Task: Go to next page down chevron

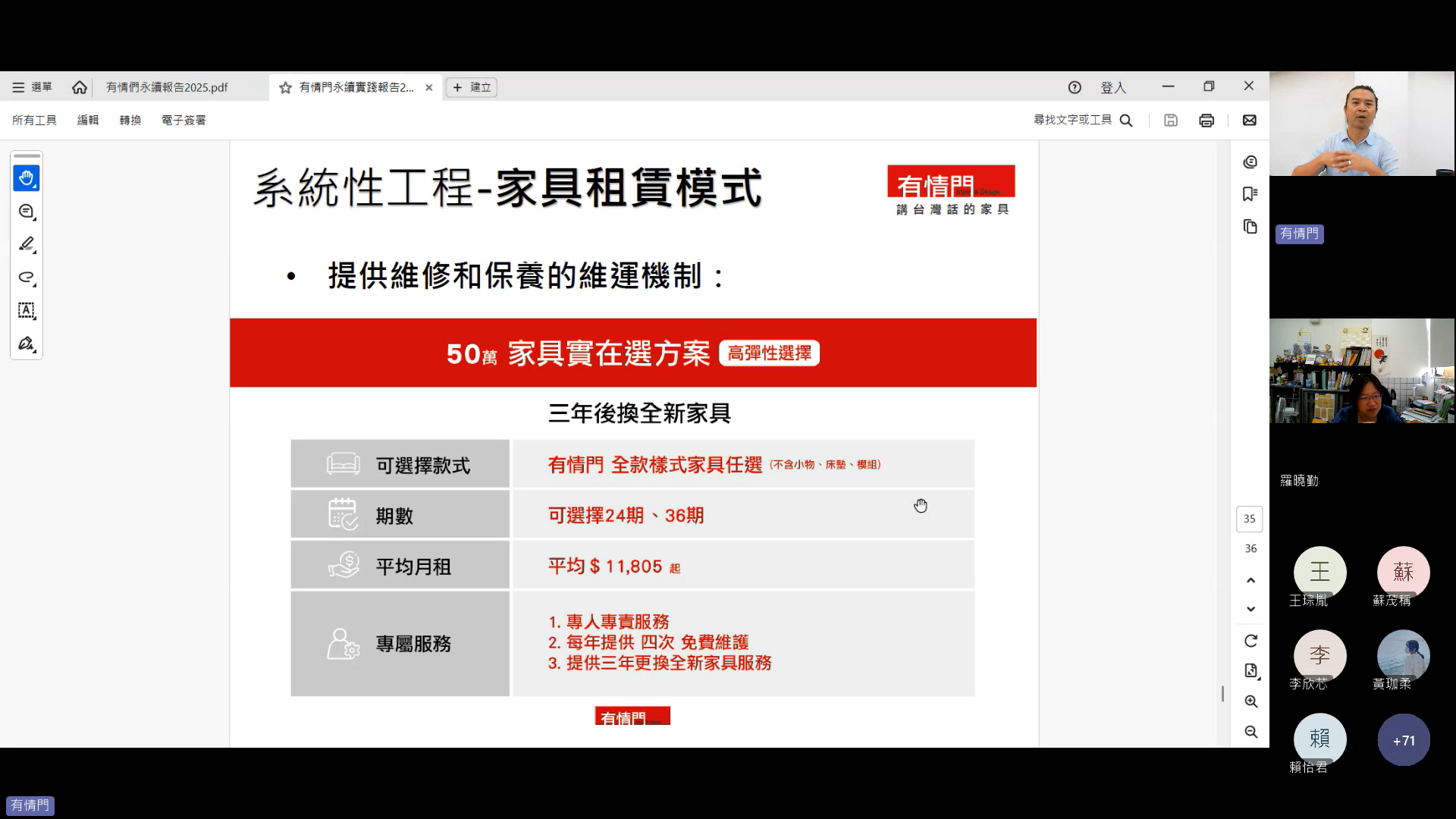Action: pos(1251,609)
